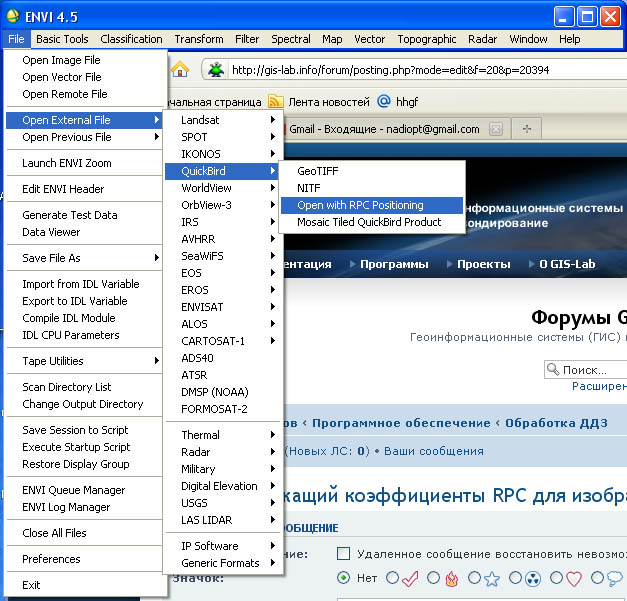Open the 'Программы' site navigation link
The height and width of the screenshot is (601, 627).
click(394, 264)
